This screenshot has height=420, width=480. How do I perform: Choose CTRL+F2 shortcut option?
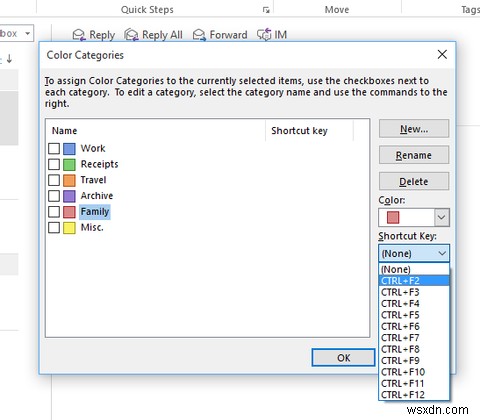pos(414,281)
